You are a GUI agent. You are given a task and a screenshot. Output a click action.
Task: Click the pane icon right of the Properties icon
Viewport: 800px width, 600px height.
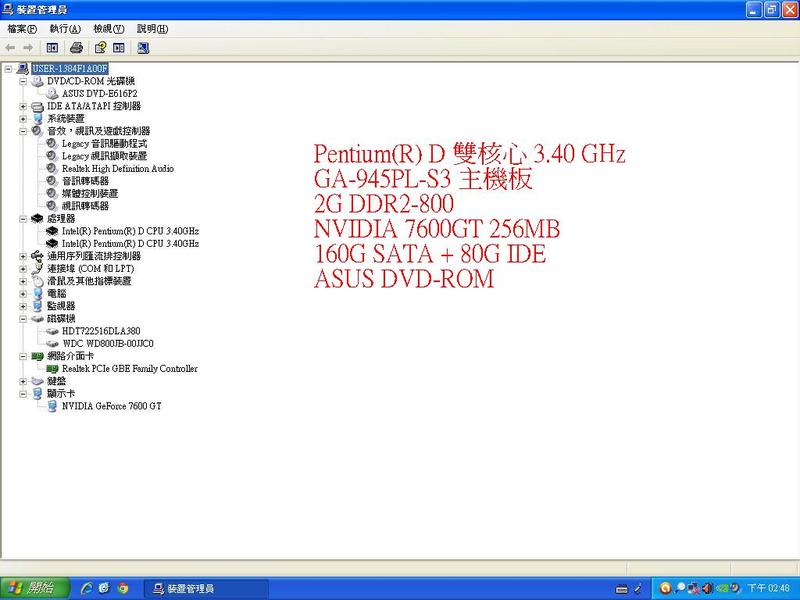[x=119, y=48]
